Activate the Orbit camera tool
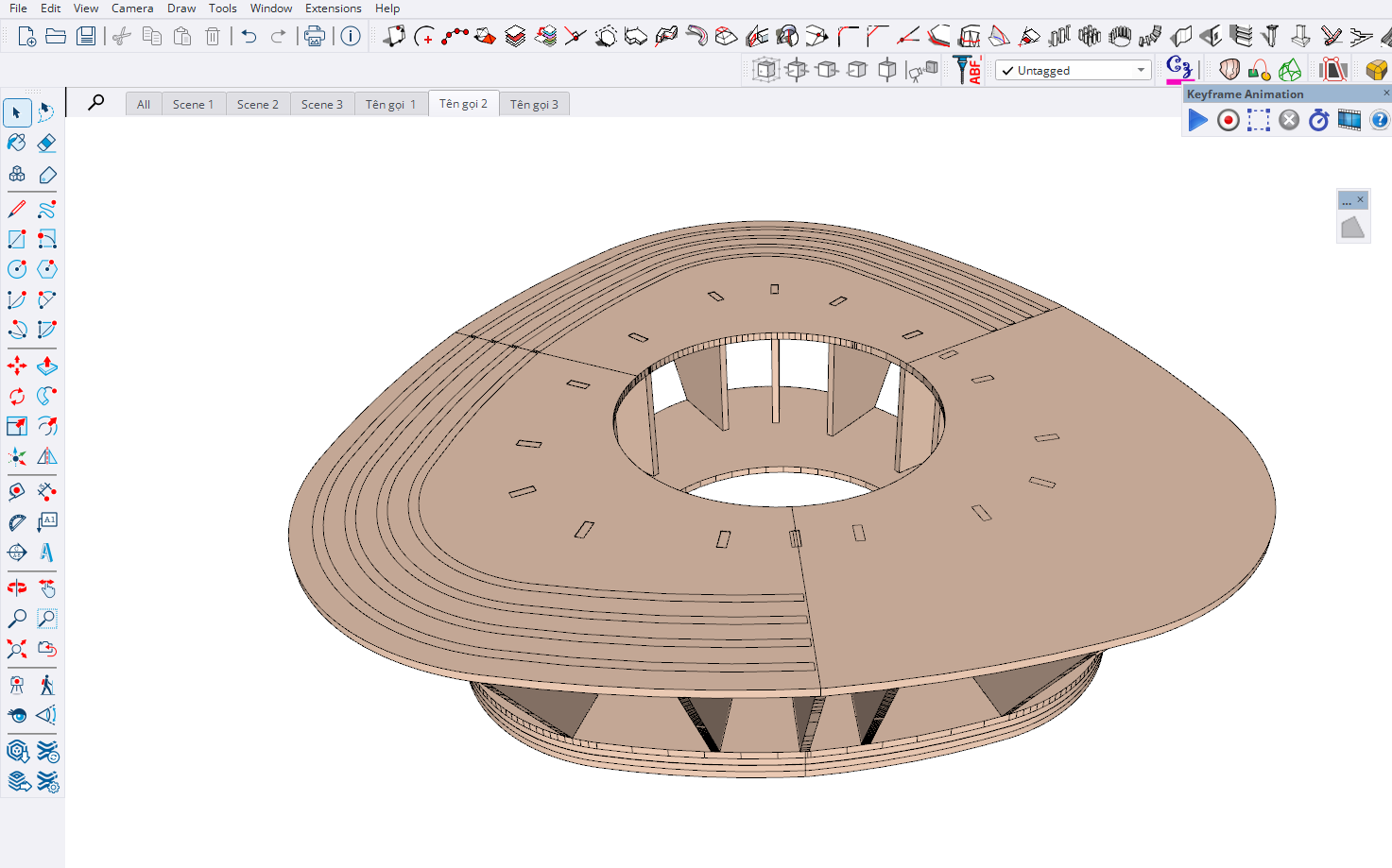 (17, 588)
